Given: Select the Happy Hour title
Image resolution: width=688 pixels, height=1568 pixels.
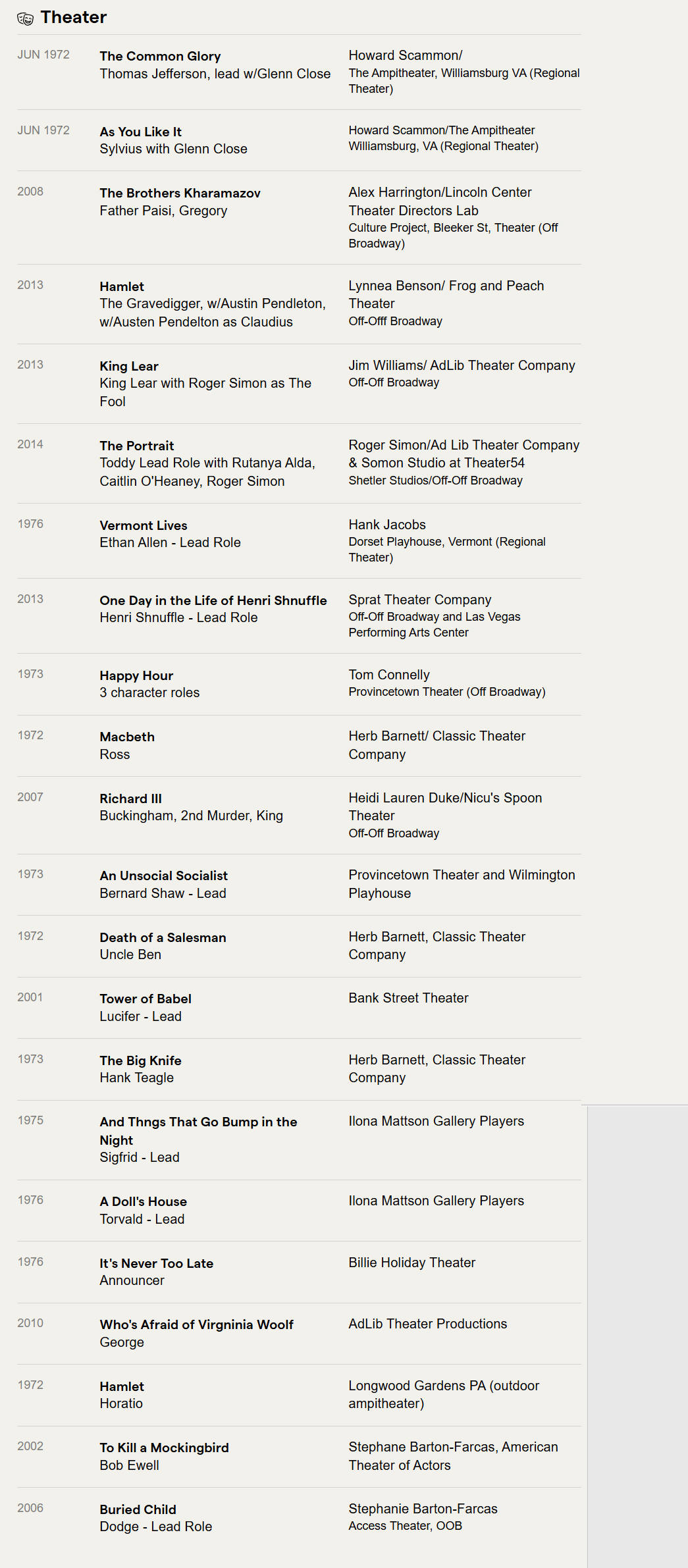Looking at the screenshot, I should tap(136, 675).
